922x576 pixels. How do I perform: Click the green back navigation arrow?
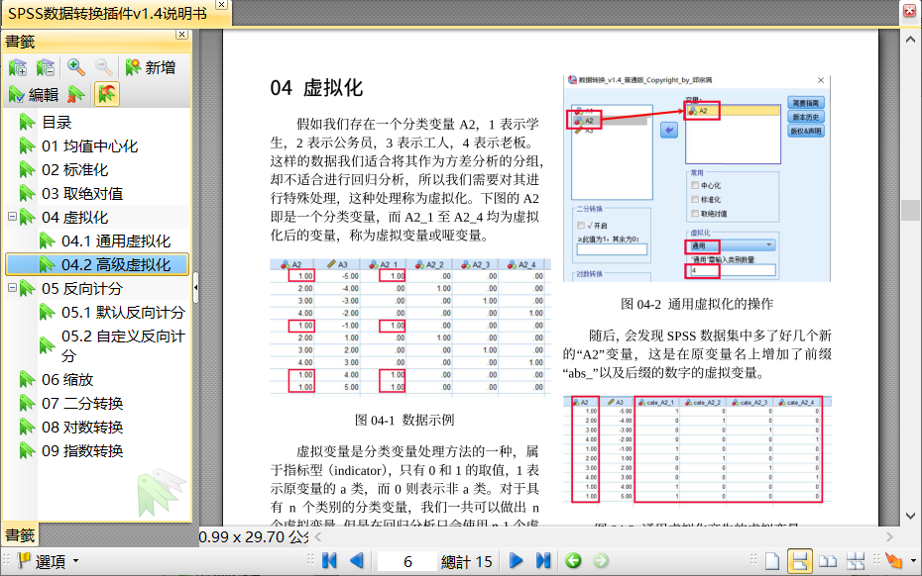[x=573, y=561]
